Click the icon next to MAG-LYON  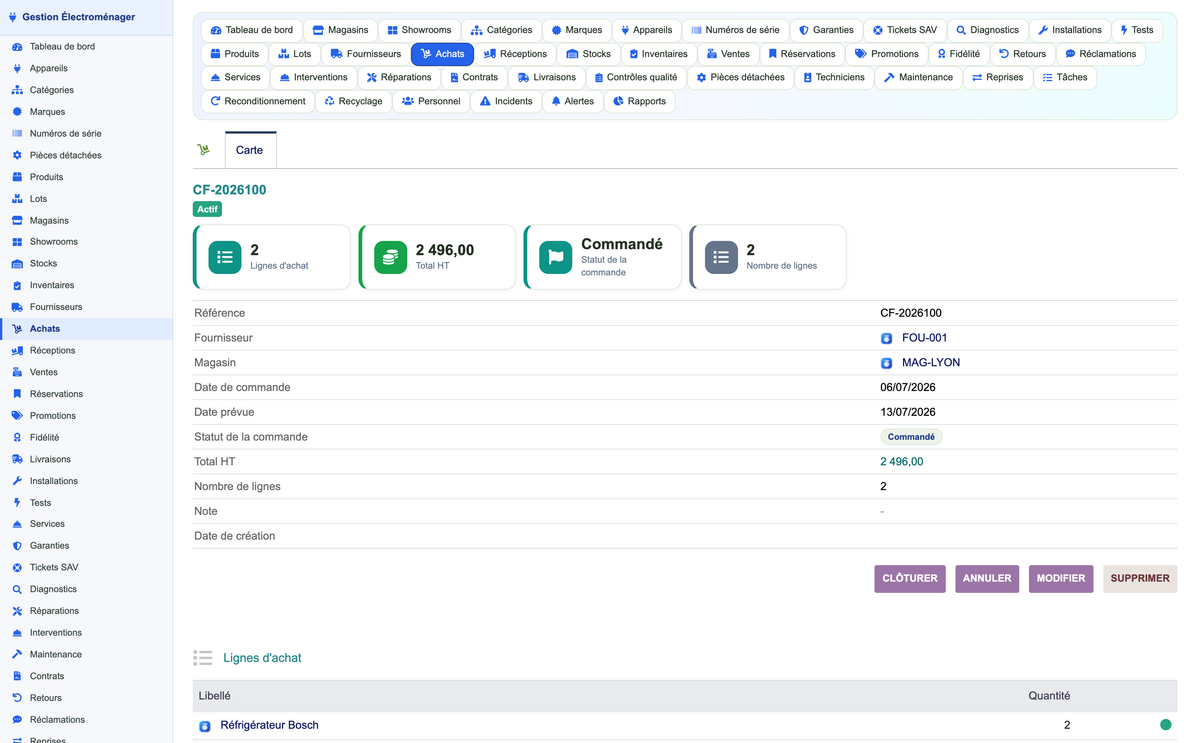[x=886, y=363]
